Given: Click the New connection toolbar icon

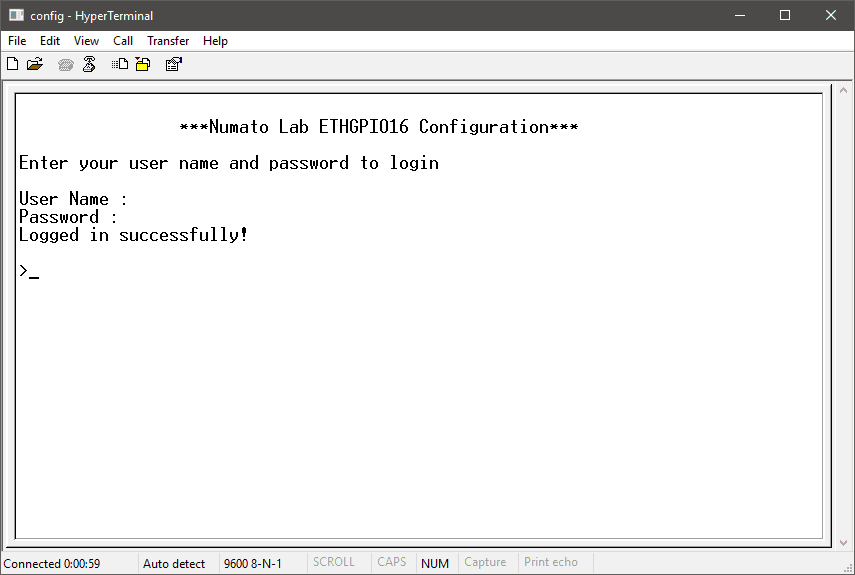Looking at the screenshot, I should [x=13, y=65].
